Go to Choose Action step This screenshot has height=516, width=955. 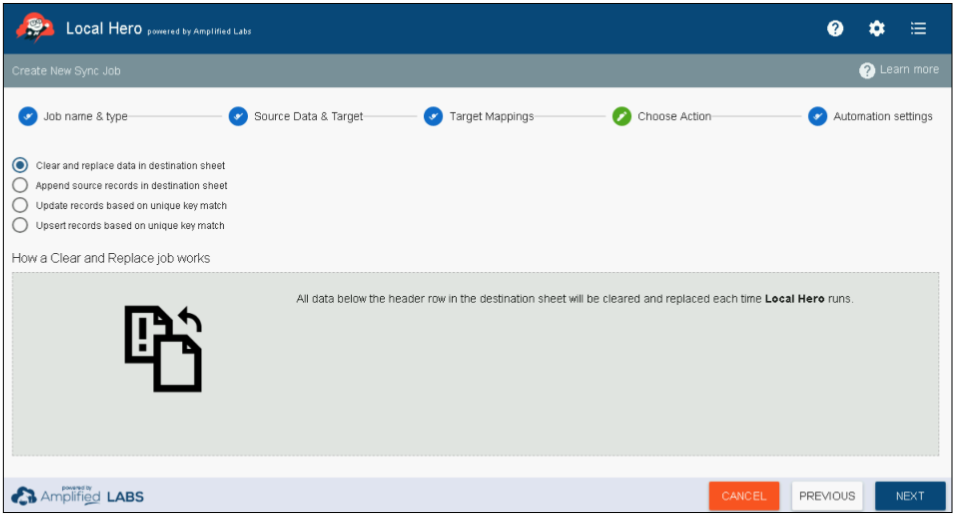coord(674,116)
